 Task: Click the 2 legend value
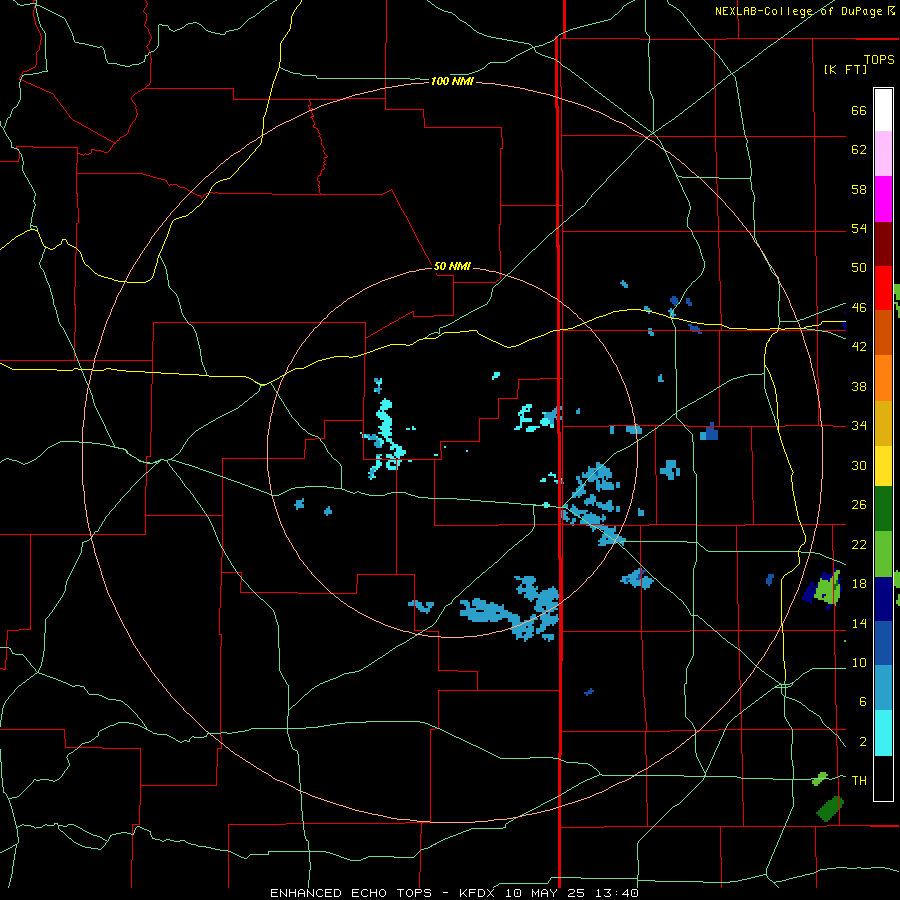pos(862,742)
